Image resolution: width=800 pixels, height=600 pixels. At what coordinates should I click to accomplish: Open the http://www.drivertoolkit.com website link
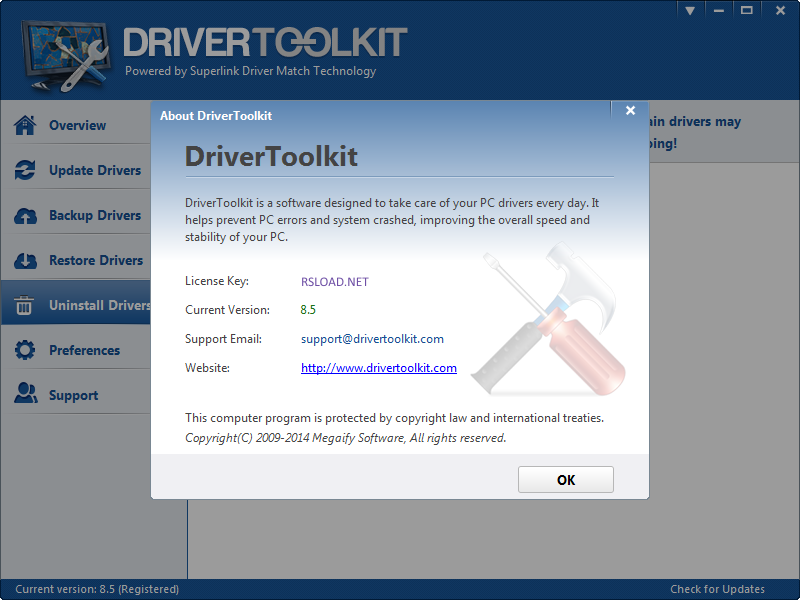379,368
